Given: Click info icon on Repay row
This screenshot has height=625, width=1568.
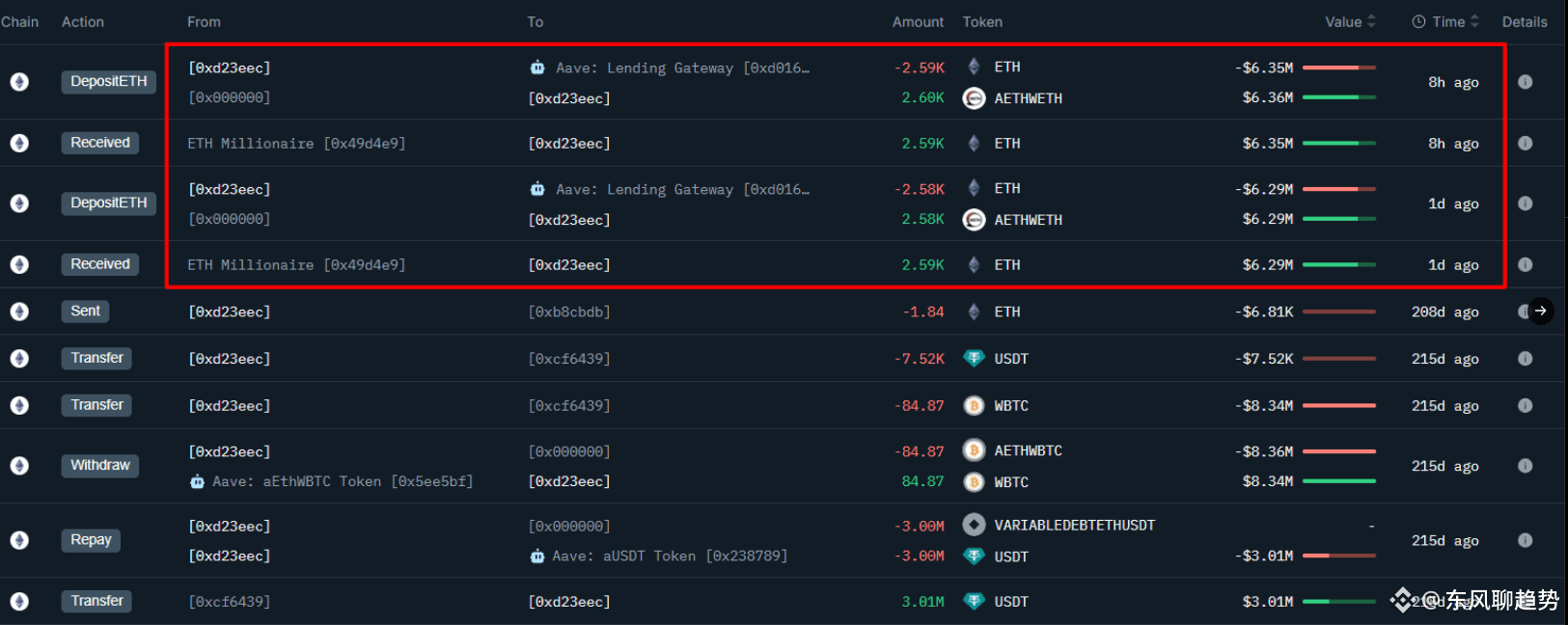Looking at the screenshot, I should pos(1525,541).
